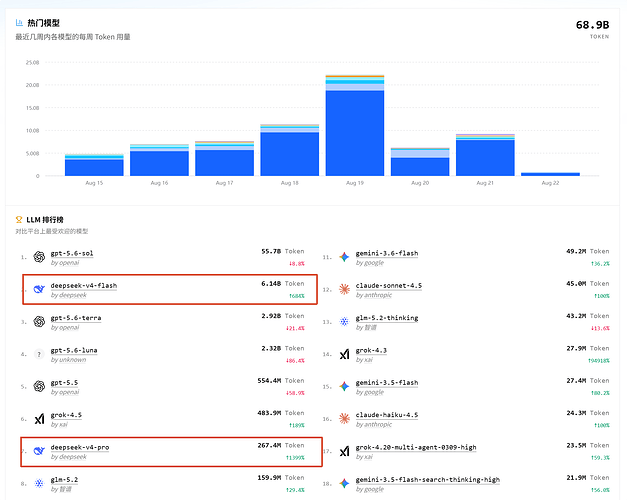The width and height of the screenshot is (627, 500).
Task: Click the 'by unknown' label under gpt-5.6-luna
Action: point(68,360)
